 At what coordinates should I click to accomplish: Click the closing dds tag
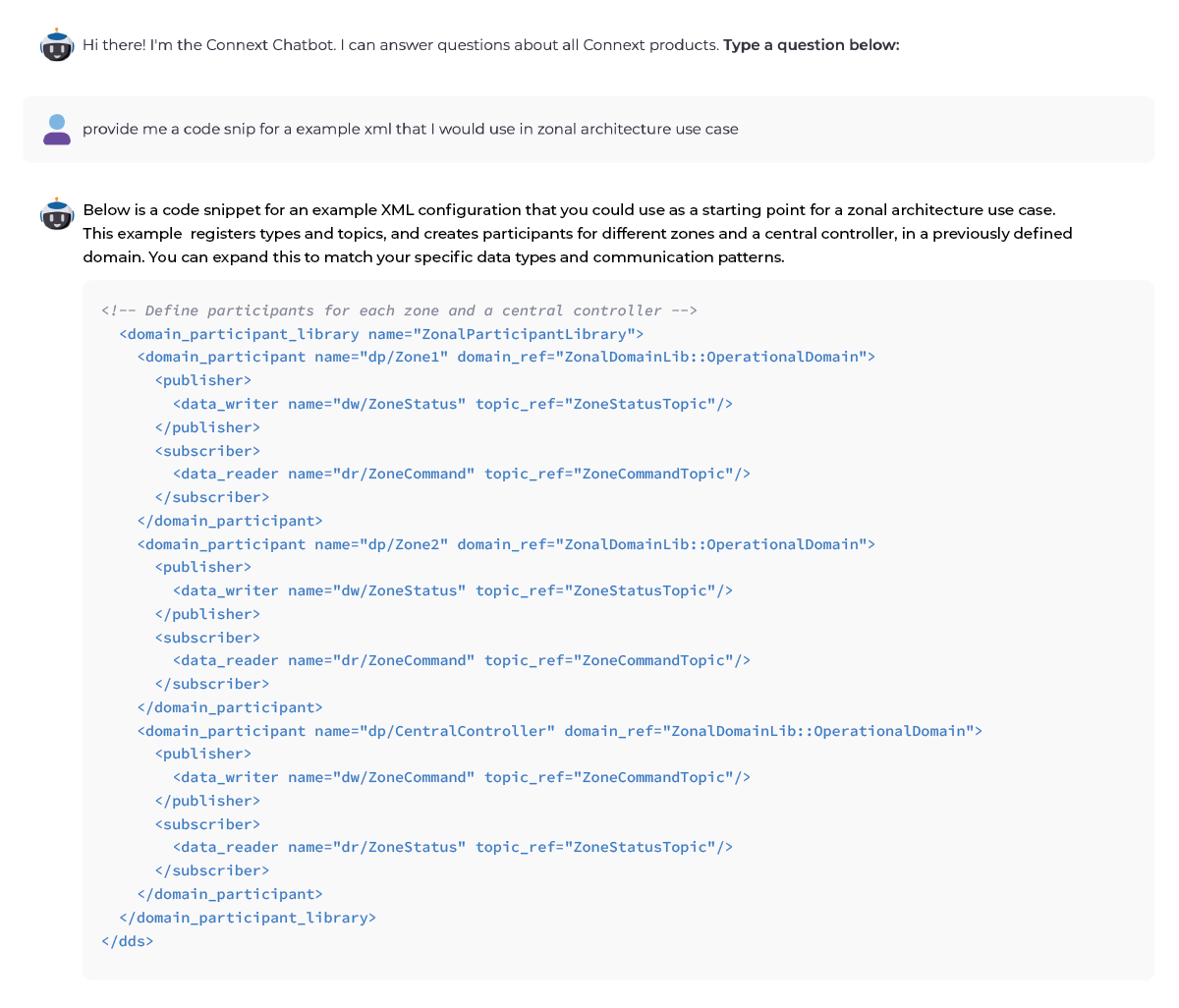point(128,941)
